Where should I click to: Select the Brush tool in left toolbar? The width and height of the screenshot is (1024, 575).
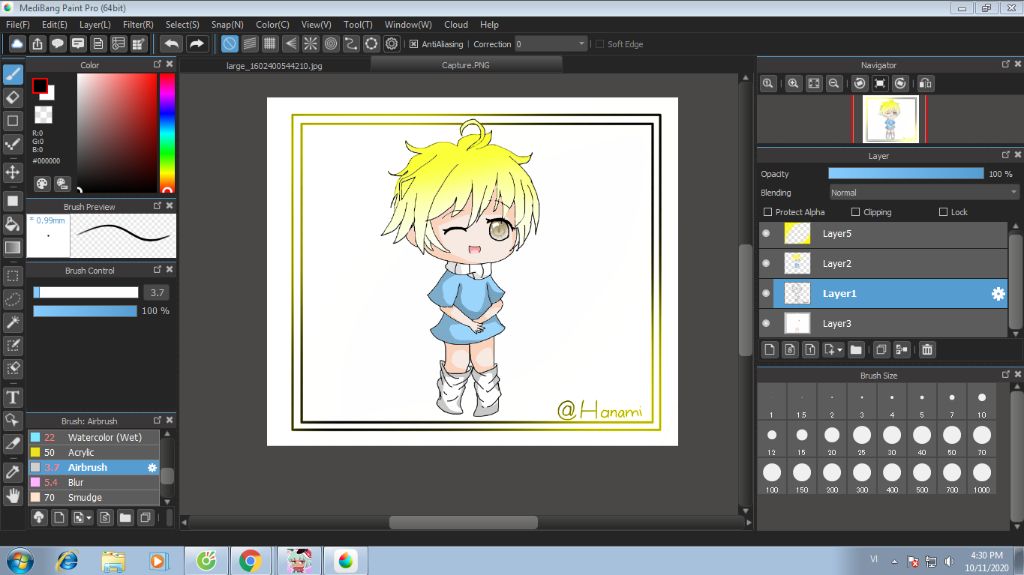click(x=12, y=74)
